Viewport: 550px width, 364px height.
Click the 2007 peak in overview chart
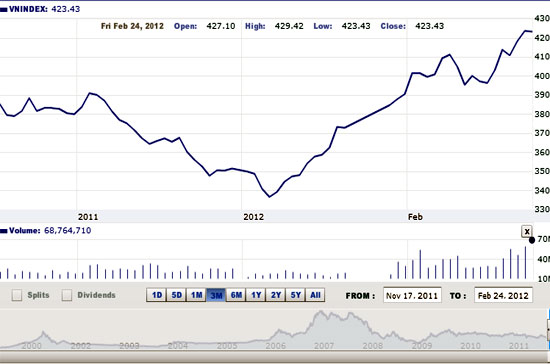(321, 313)
